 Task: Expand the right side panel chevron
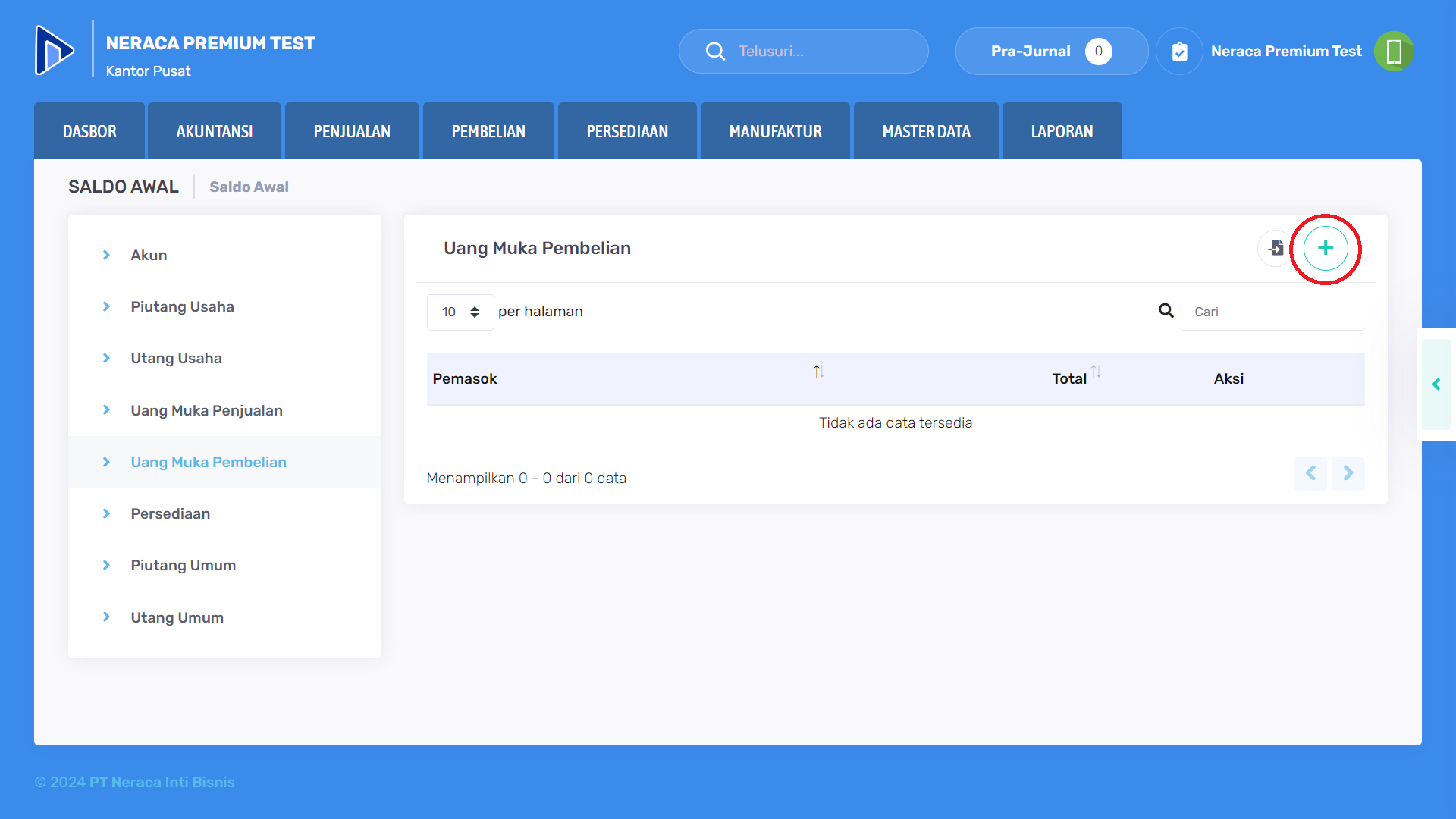click(1436, 384)
